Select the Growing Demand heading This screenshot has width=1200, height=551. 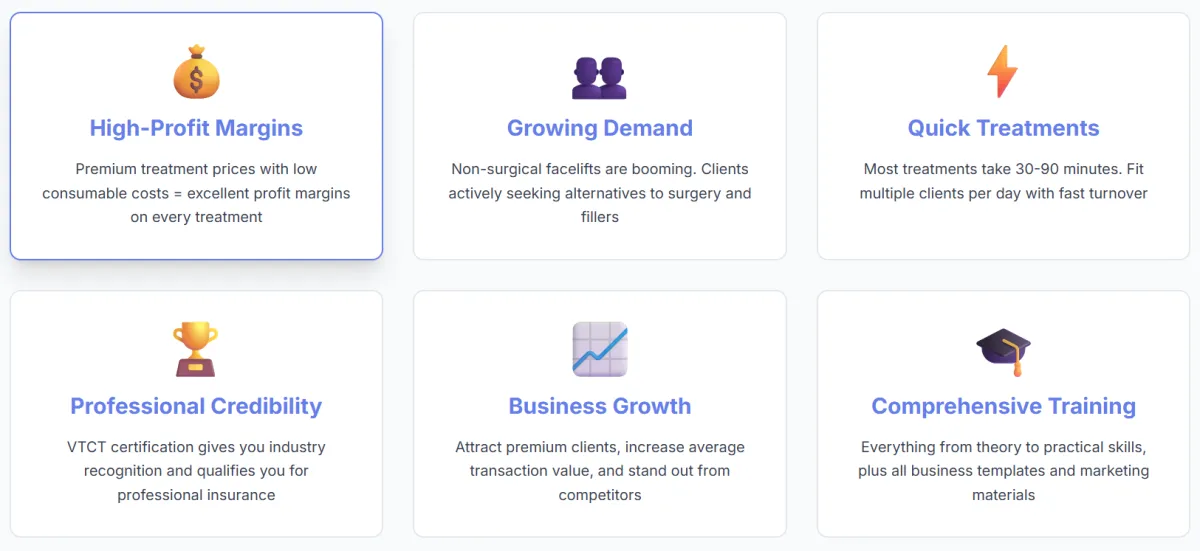click(600, 128)
